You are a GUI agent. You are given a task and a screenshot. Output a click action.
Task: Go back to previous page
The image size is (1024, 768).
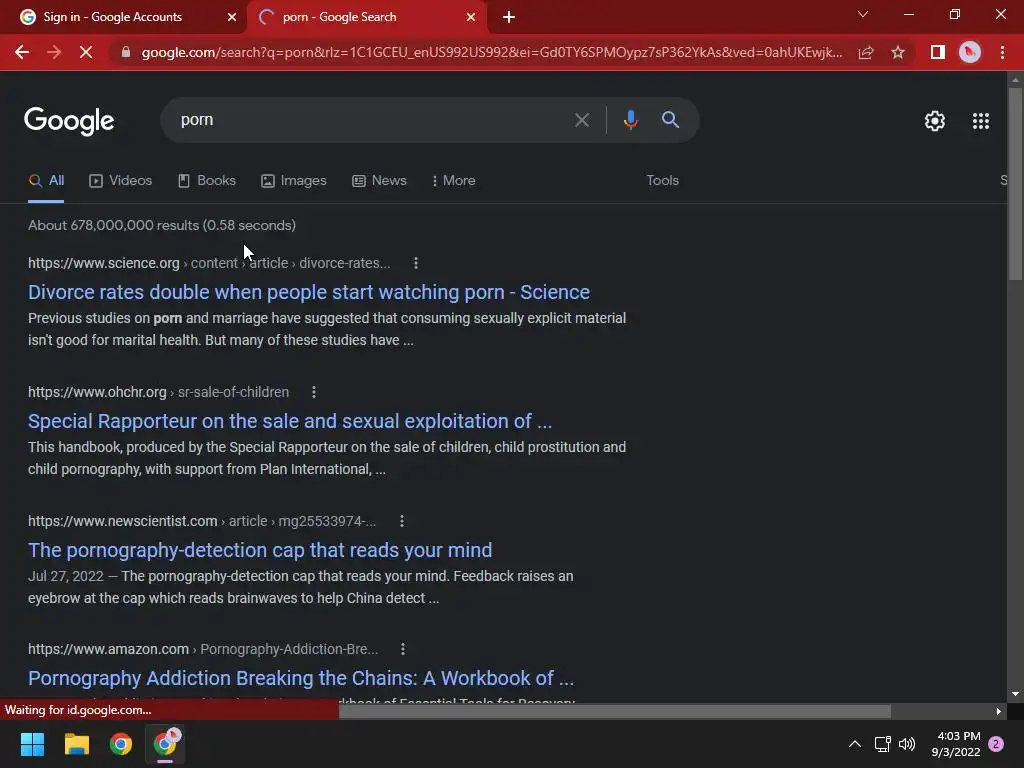click(22, 52)
